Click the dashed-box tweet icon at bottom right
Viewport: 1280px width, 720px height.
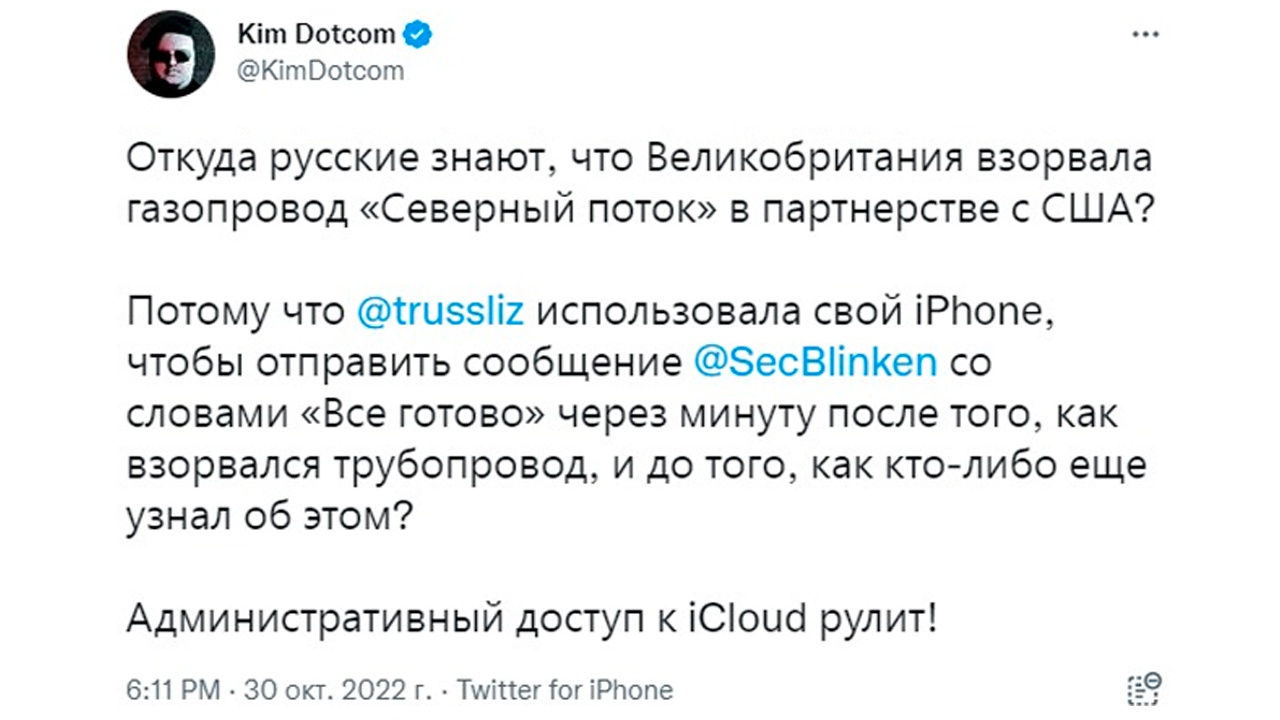tap(1143, 687)
